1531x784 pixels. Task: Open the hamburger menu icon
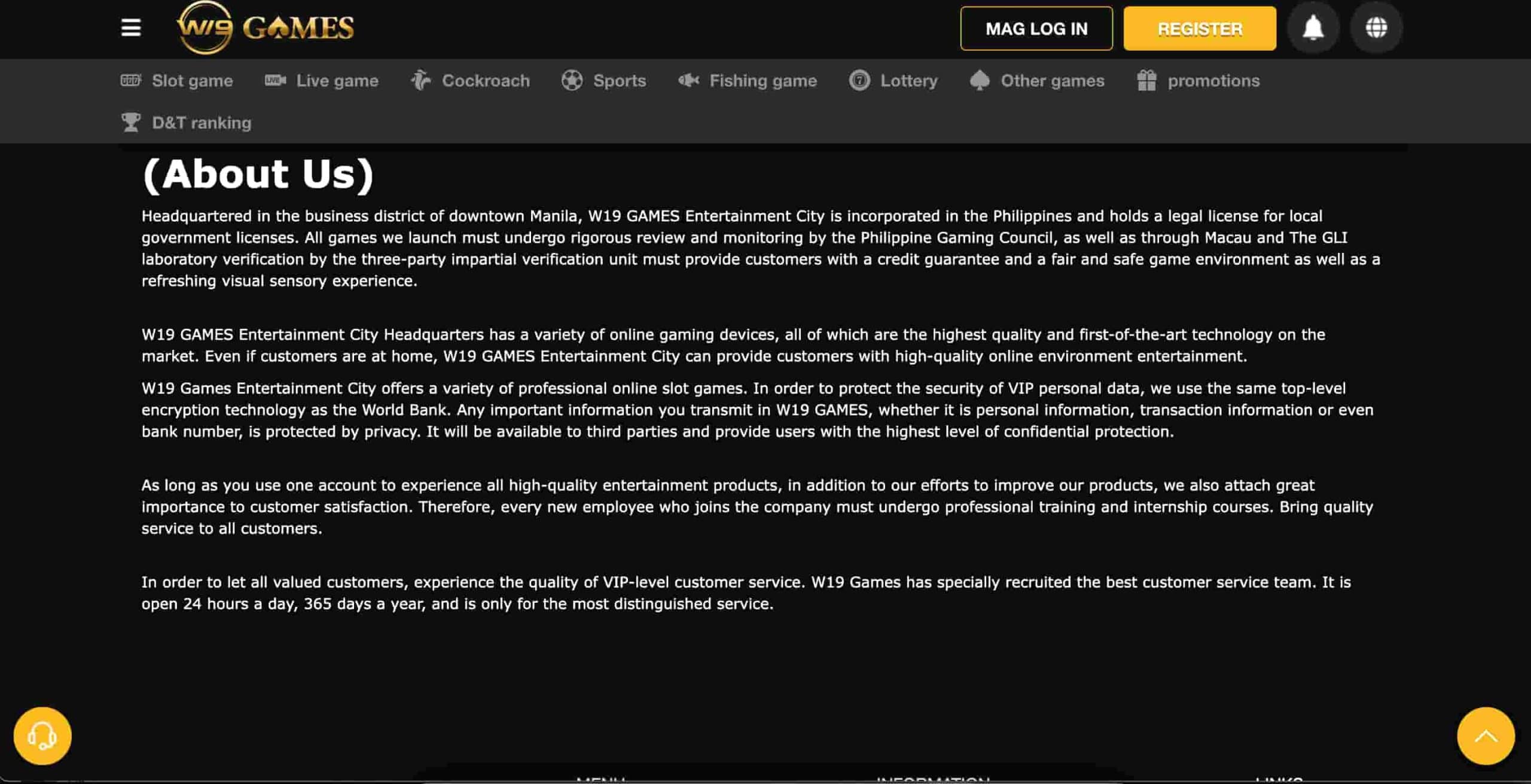click(x=131, y=28)
